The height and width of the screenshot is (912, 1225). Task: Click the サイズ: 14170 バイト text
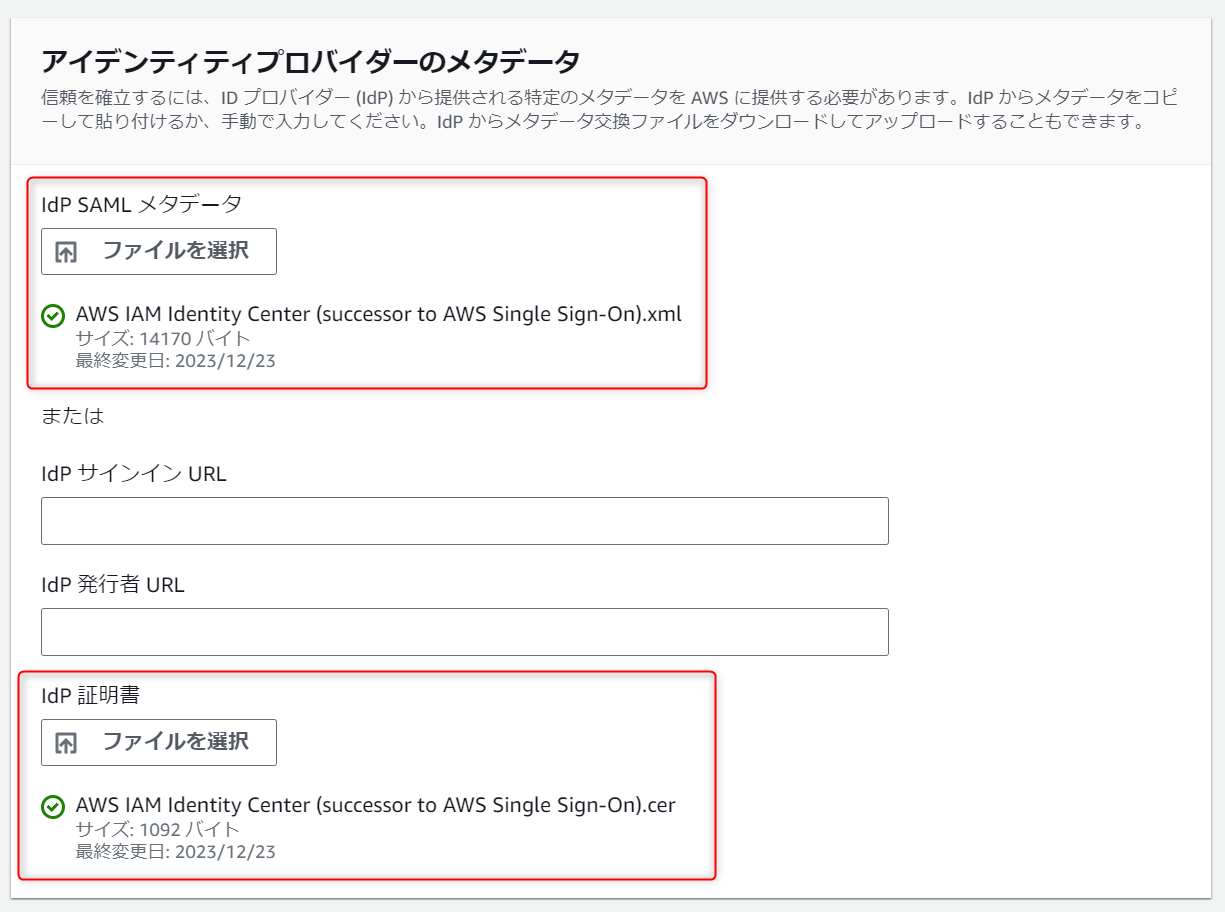coord(163,338)
